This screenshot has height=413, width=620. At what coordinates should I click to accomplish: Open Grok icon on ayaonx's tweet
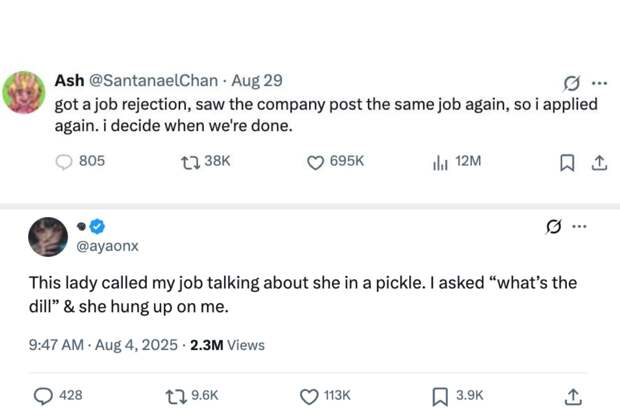pyautogui.click(x=550, y=227)
